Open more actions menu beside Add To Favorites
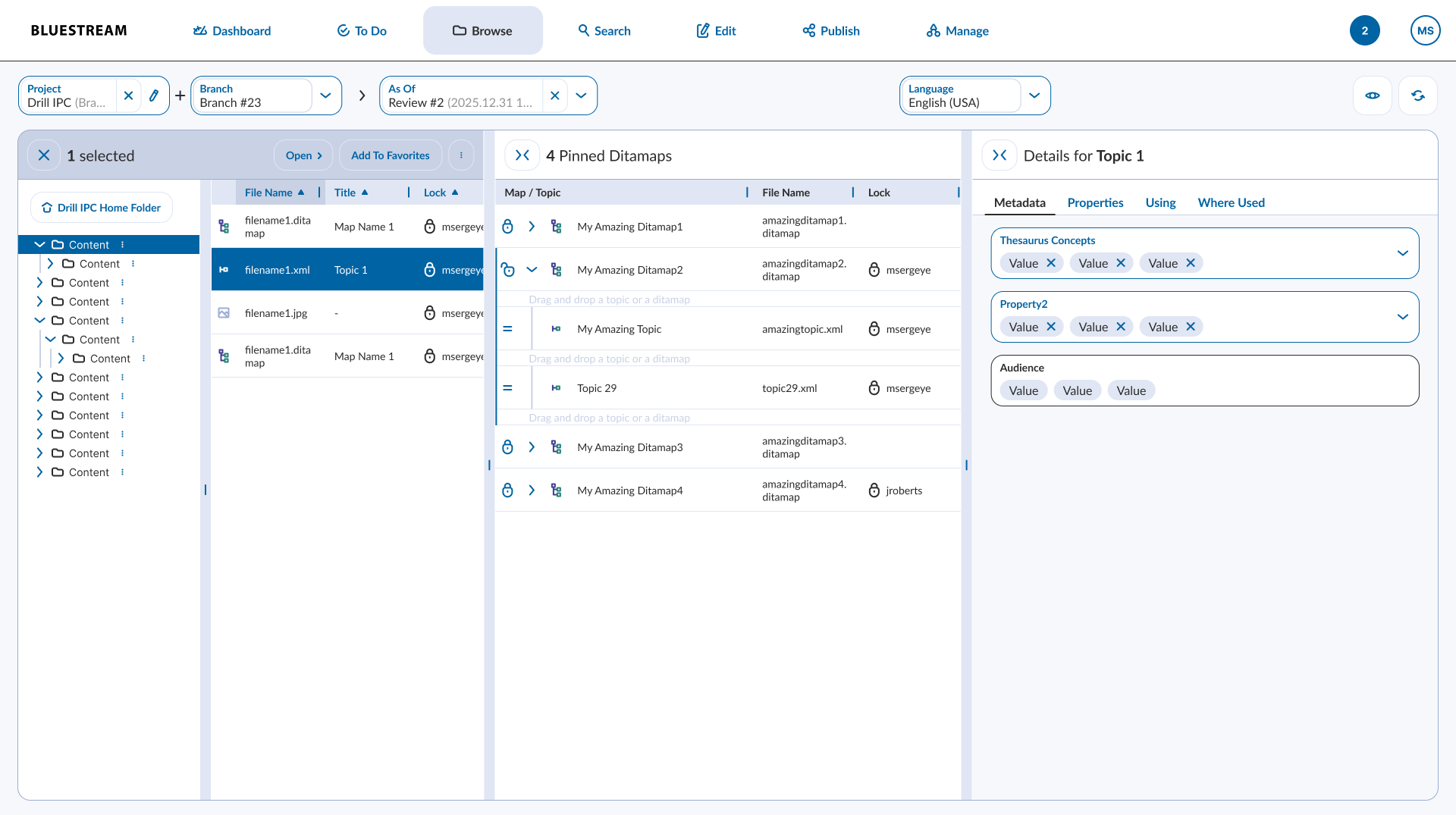 (461, 155)
